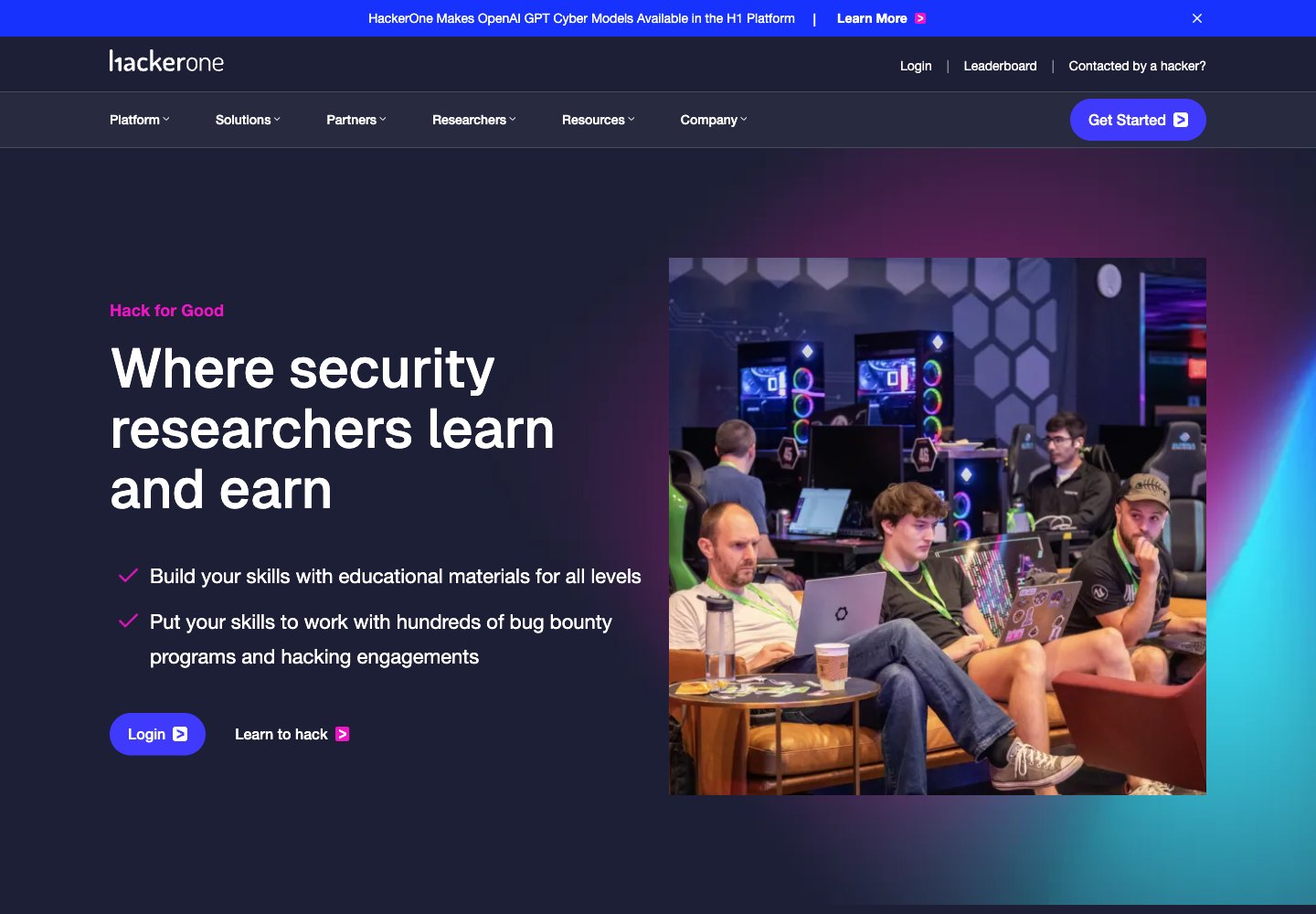This screenshot has width=1316, height=914.
Task: Click the hackers at laptops photo
Action: click(938, 526)
